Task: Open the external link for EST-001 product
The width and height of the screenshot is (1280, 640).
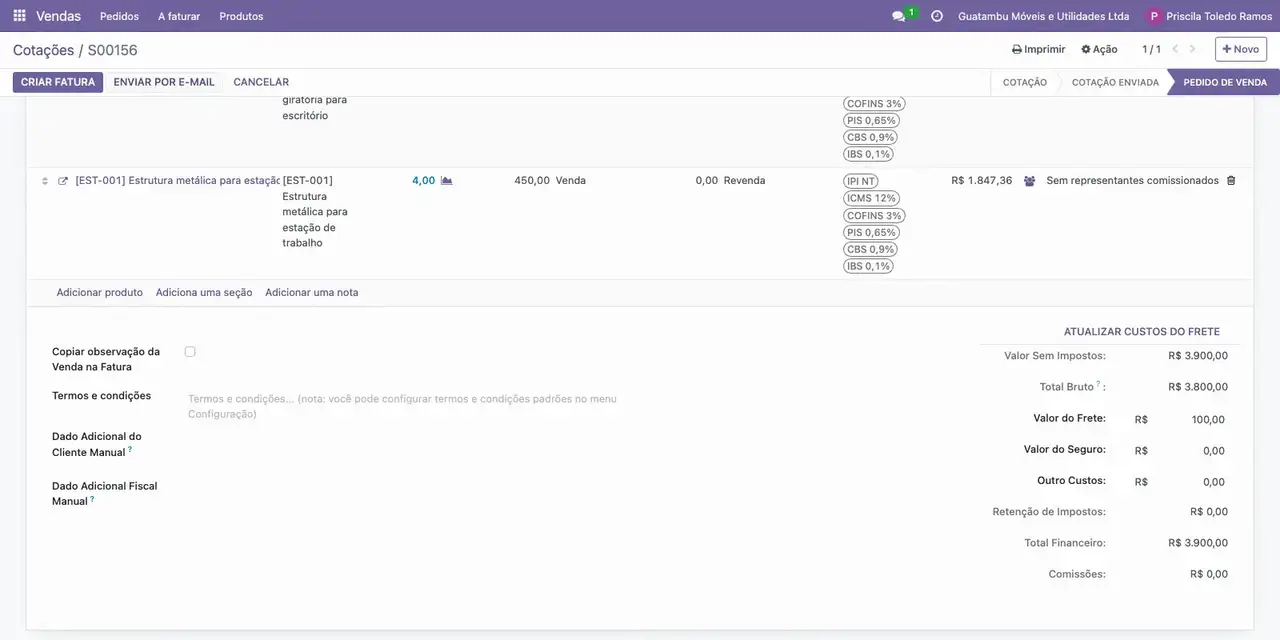Action: [63, 181]
